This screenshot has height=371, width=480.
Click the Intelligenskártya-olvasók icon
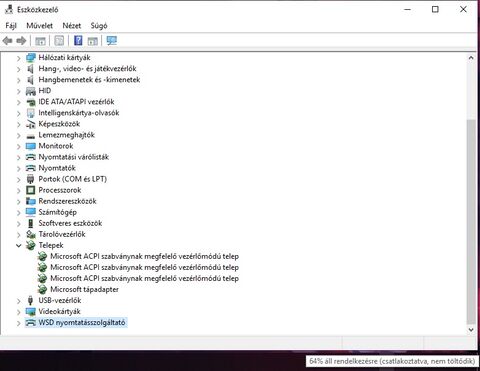(x=31, y=113)
